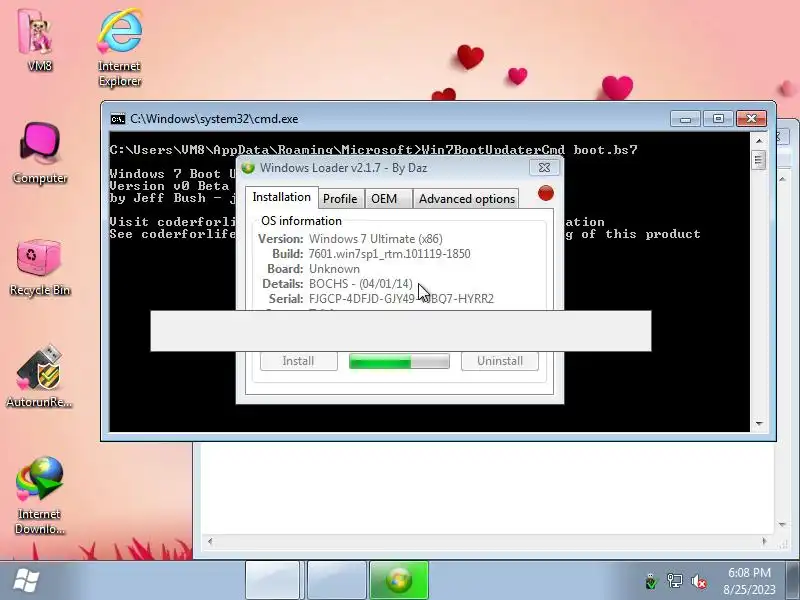The width and height of the screenshot is (800, 600).
Task: Open the Recycle Bin desktop icon
Action: pos(40,266)
